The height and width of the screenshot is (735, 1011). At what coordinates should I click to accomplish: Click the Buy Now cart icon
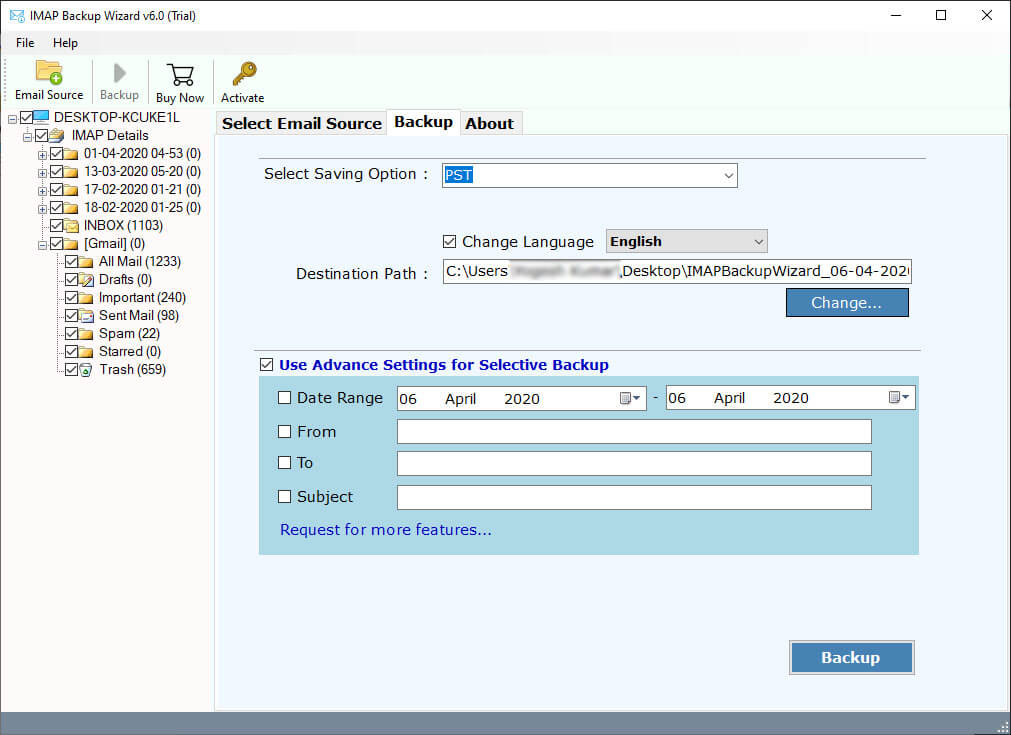(x=180, y=75)
